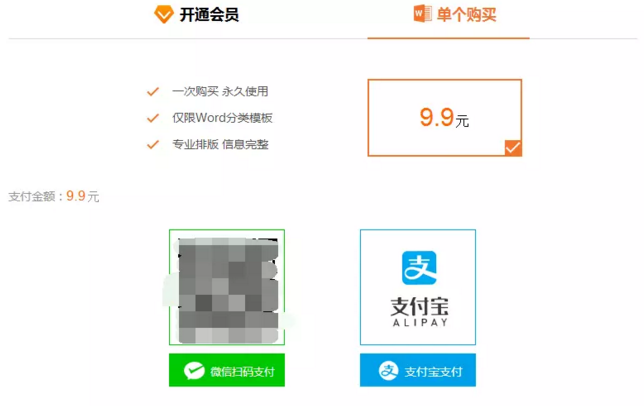This screenshot has width=644, height=406.
Task: Switch to the 单个购买 tab
Action: (455, 15)
